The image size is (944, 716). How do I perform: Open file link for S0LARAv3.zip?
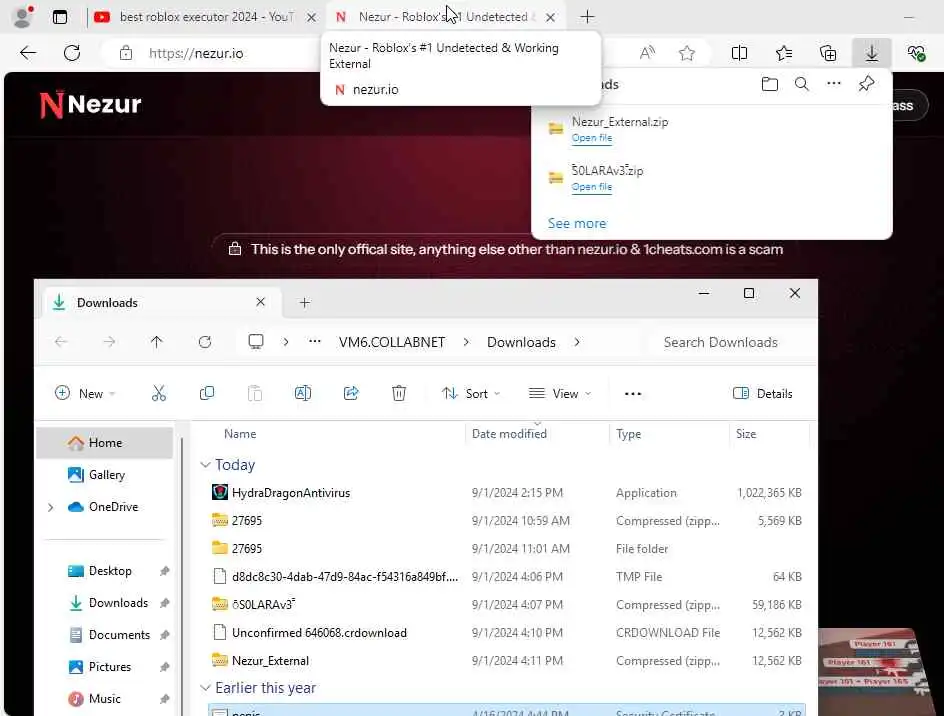592,187
